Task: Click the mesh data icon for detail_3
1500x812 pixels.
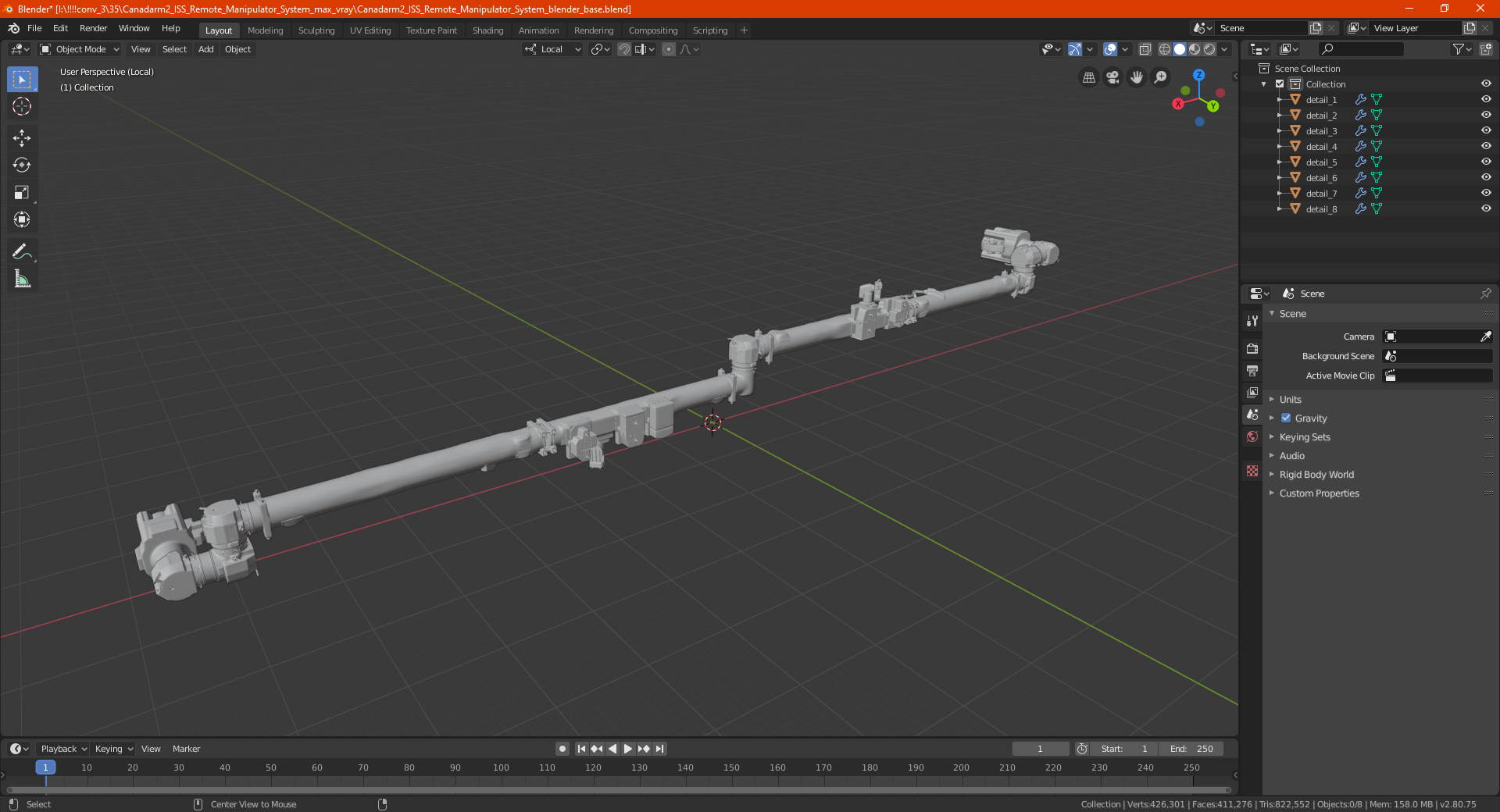Action: pos(1377,131)
